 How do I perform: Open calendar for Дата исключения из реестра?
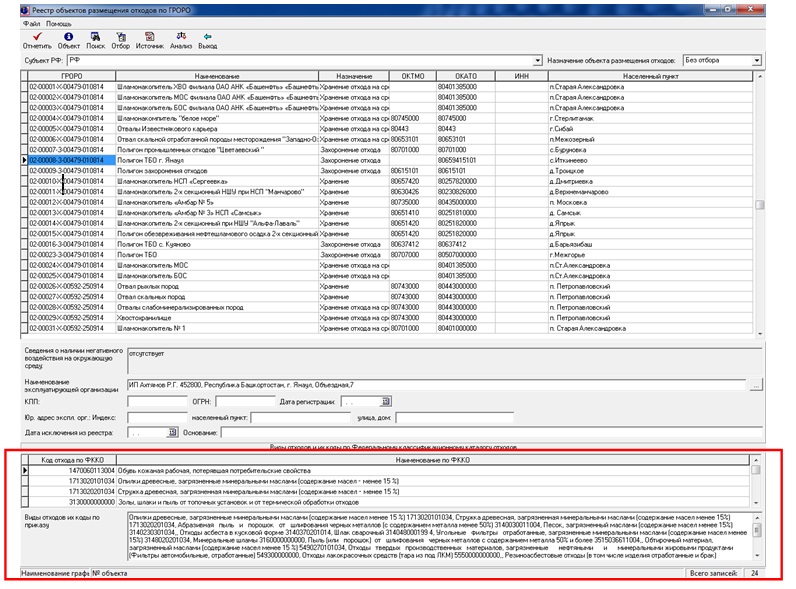click(x=173, y=432)
